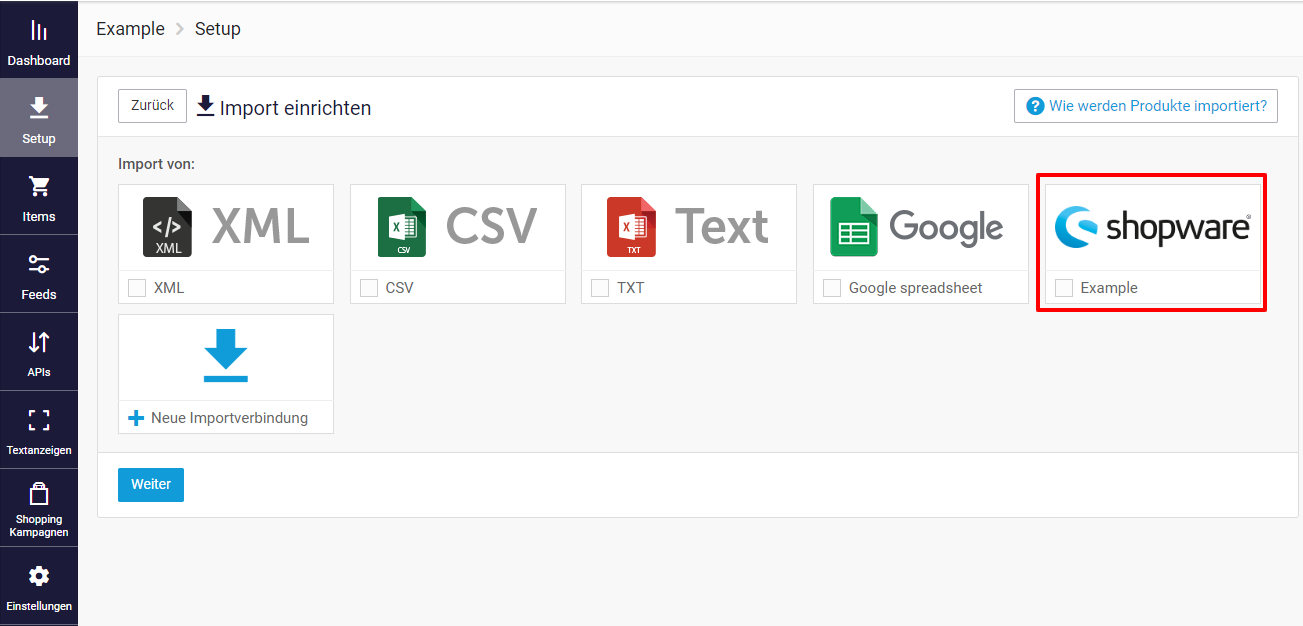
Task: Click the blue Weiter button
Action: click(x=151, y=485)
